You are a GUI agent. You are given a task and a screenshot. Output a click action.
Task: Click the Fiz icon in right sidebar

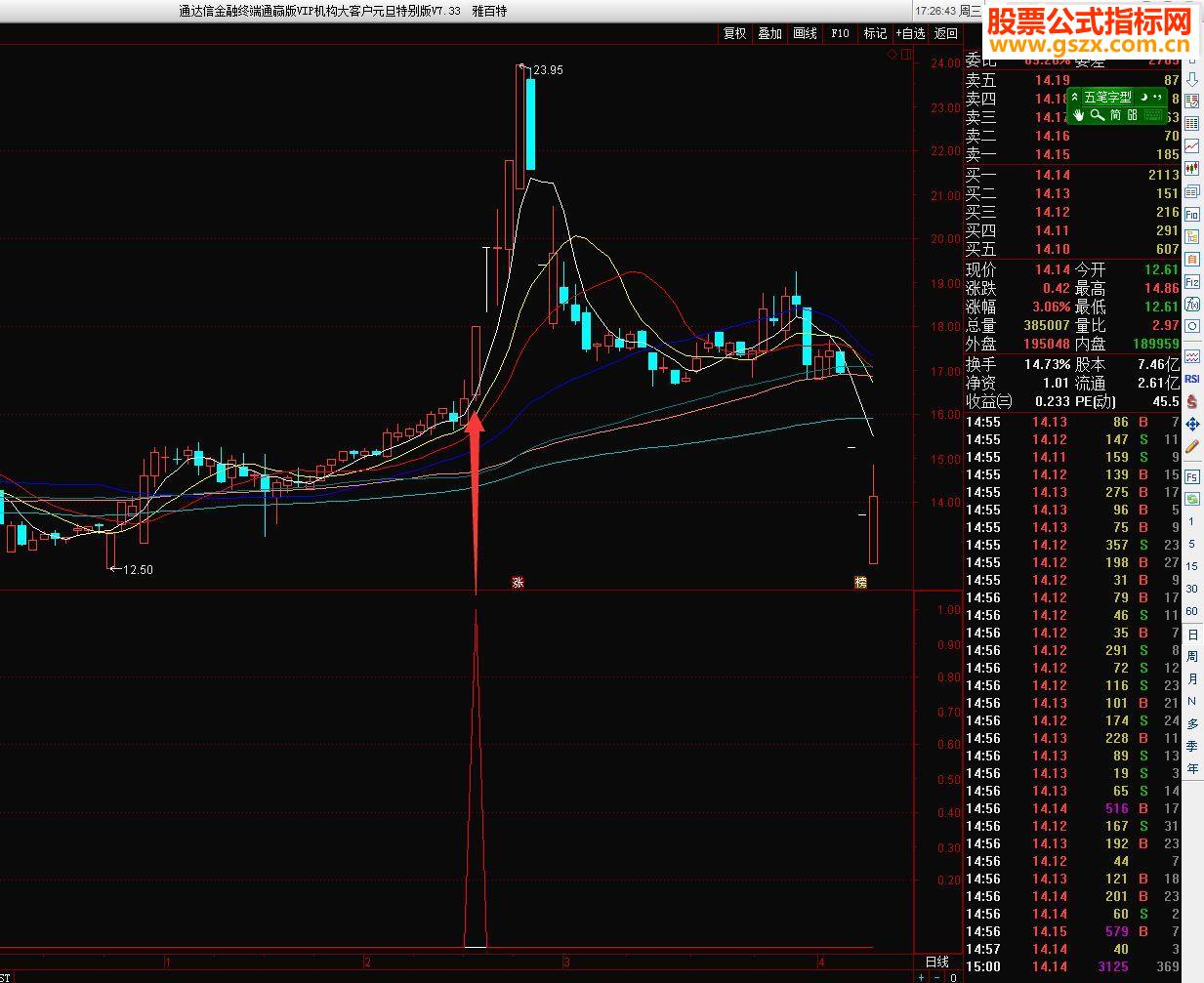pyautogui.click(x=1192, y=281)
